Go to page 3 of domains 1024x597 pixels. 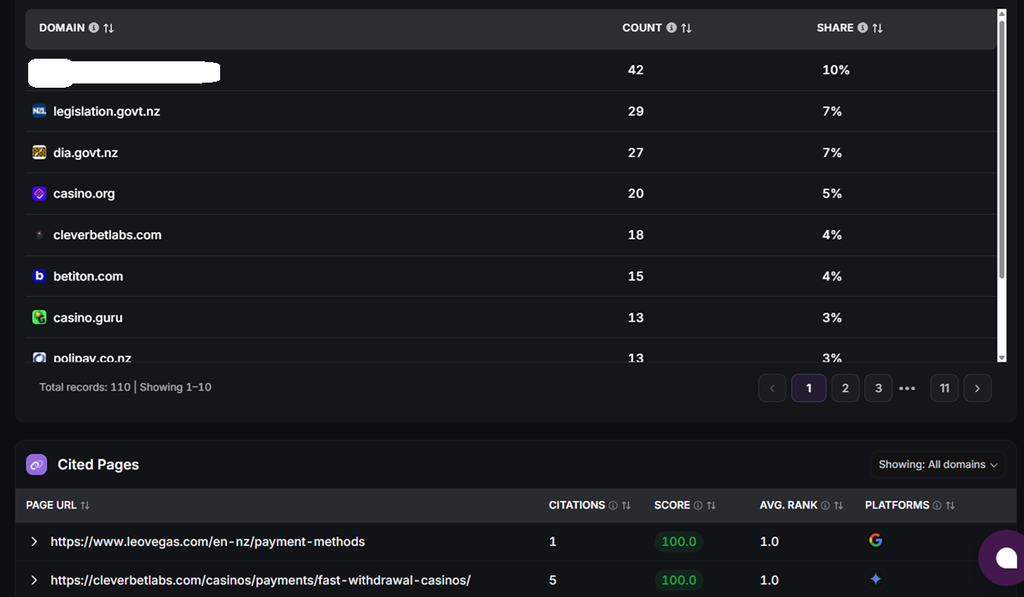click(878, 388)
